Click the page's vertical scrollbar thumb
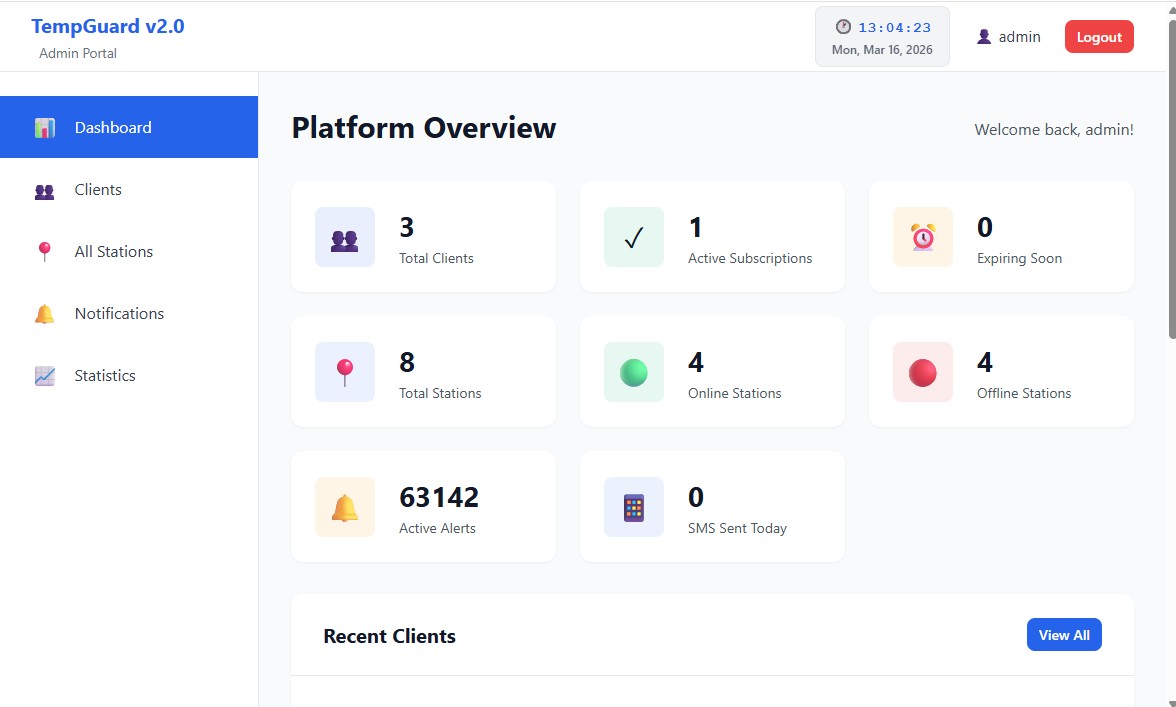 click(x=1172, y=178)
